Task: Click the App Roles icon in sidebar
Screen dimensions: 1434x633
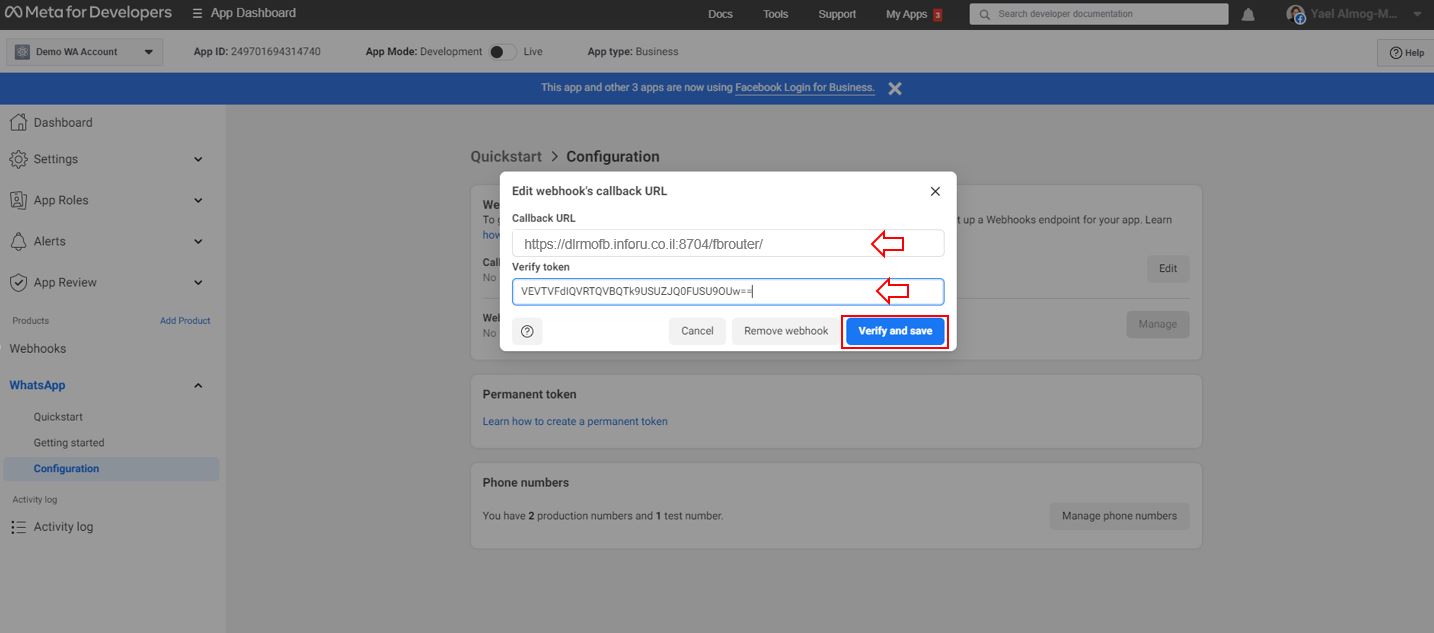Action: [x=18, y=200]
